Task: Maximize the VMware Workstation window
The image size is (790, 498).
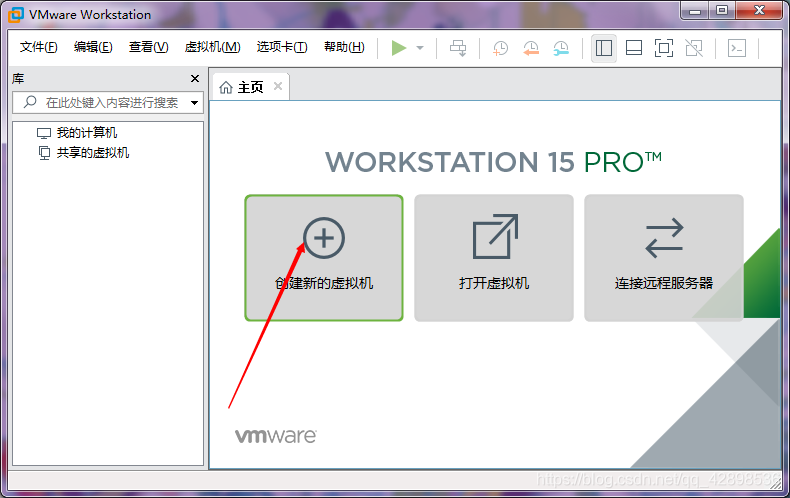Action: point(722,11)
